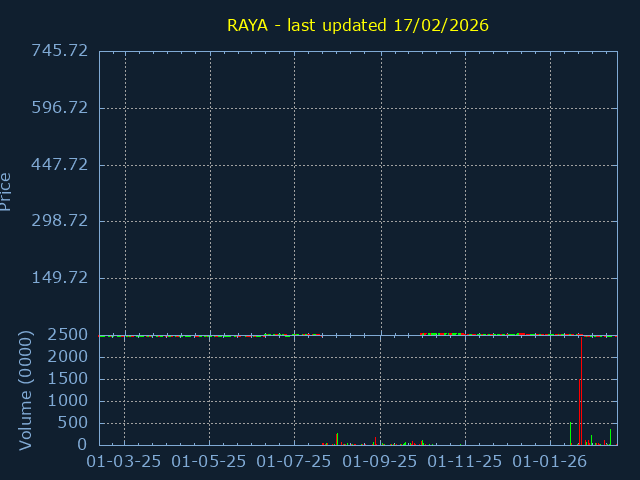Viewport: 640px width, 480px height.
Task: Click the 447.72 price axis label
Action: 60,164
